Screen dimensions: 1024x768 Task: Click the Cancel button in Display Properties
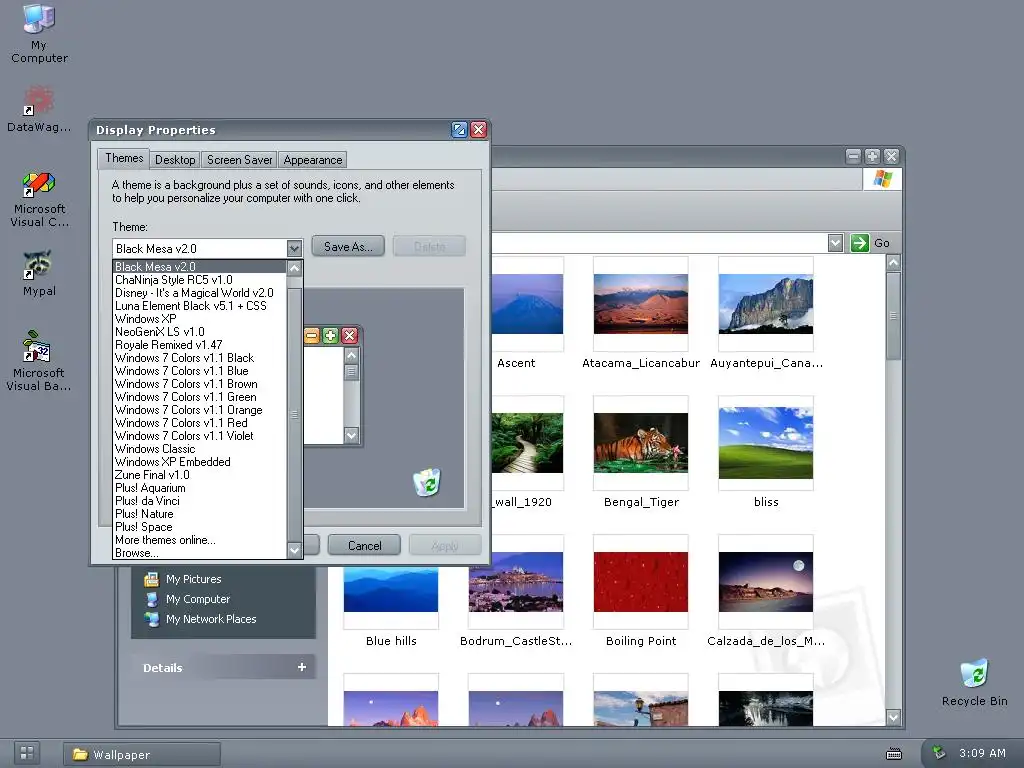(x=364, y=545)
